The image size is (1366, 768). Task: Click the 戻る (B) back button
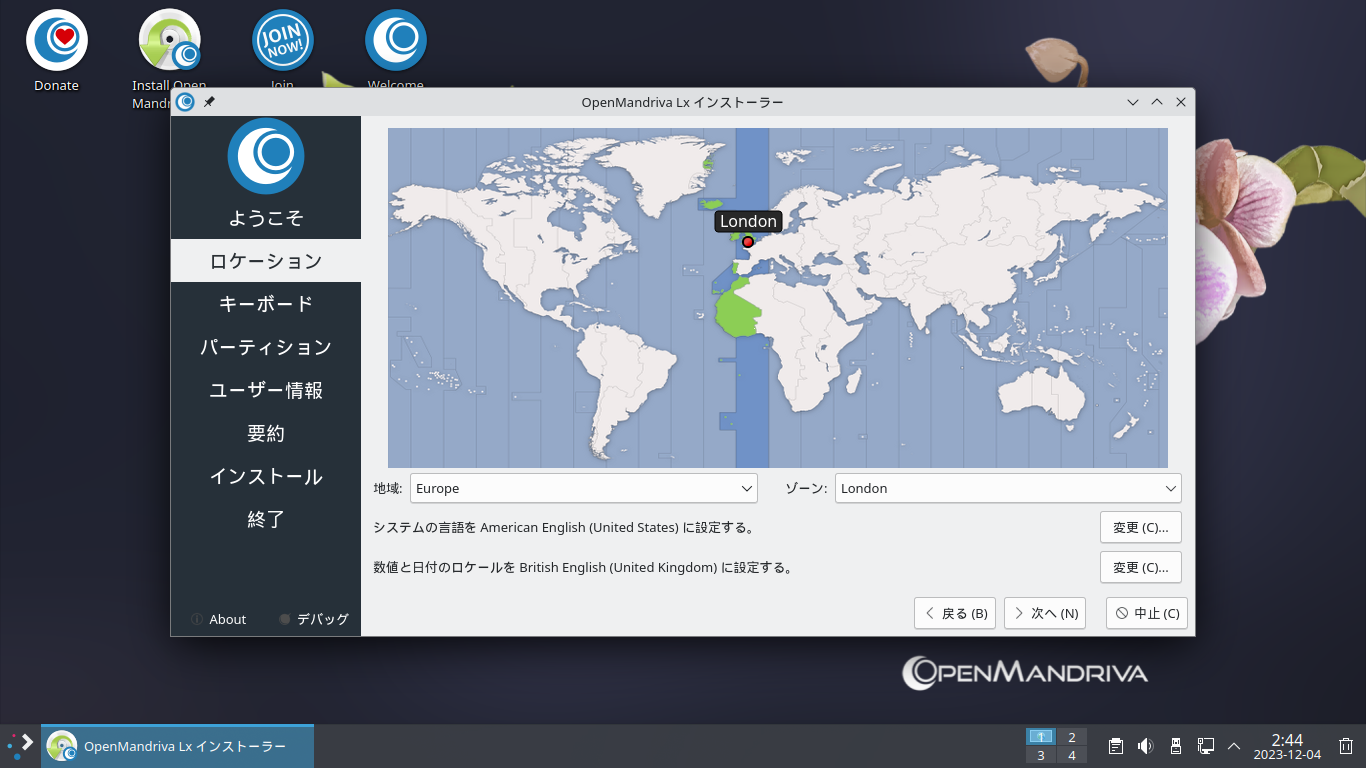pyautogui.click(x=955, y=613)
